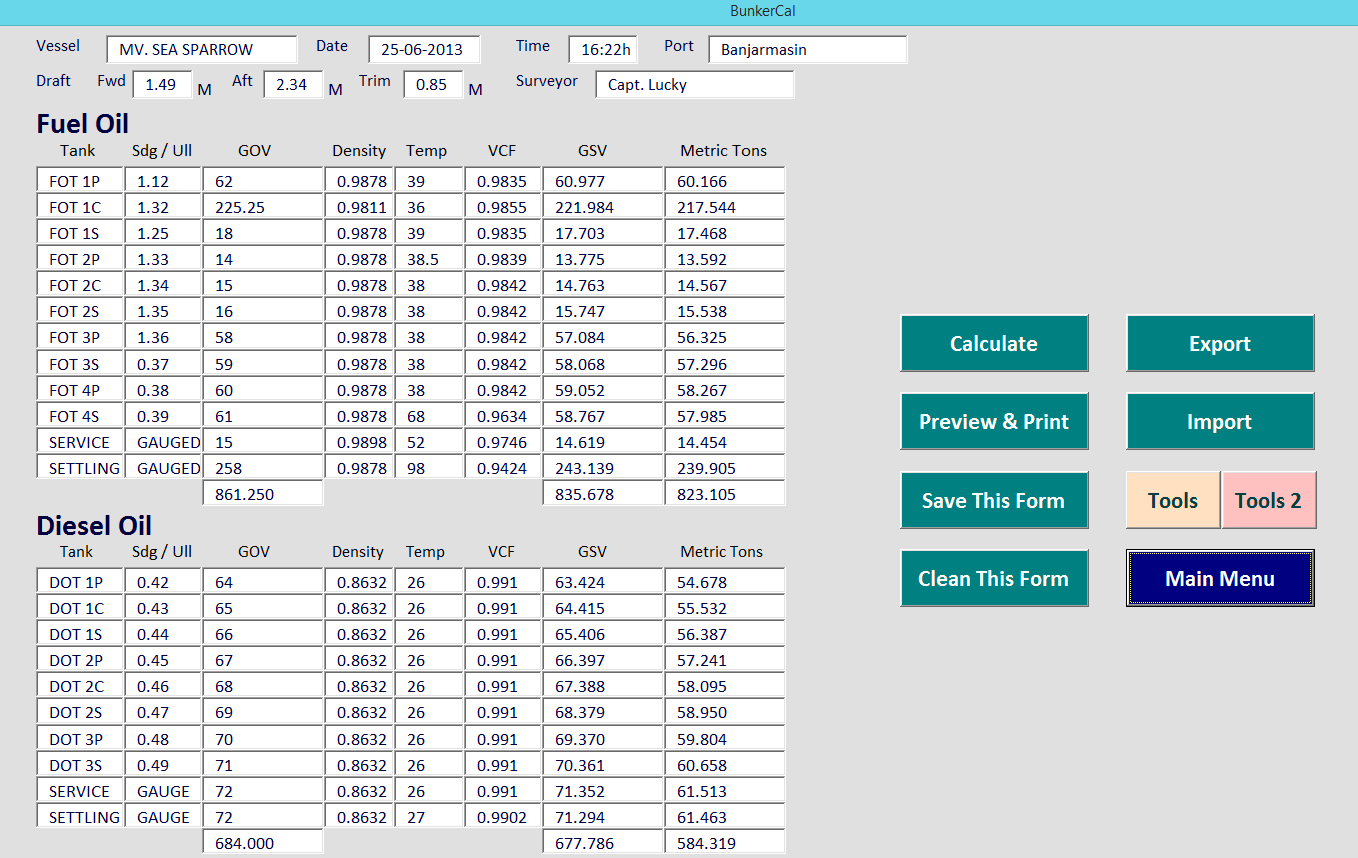Select FOT 3P GSV cell 57.084
The height and width of the screenshot is (858, 1358).
click(603, 337)
